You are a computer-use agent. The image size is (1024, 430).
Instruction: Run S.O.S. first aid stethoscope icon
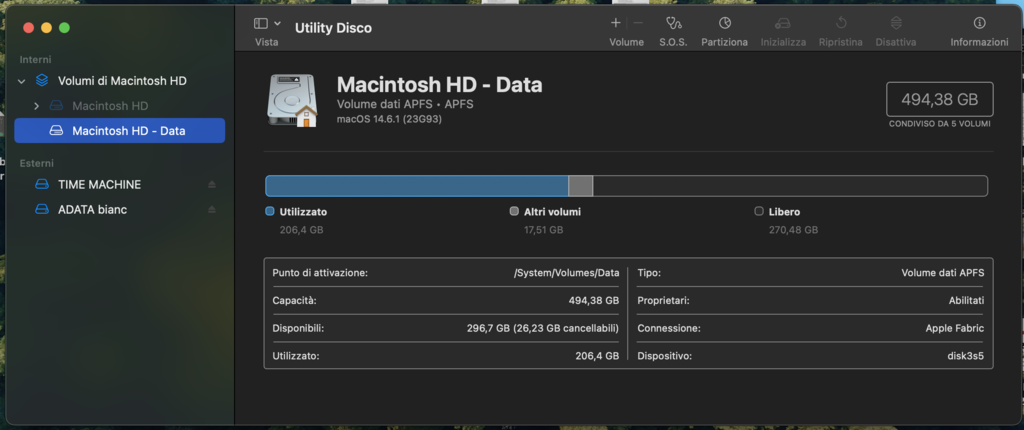tap(673, 24)
